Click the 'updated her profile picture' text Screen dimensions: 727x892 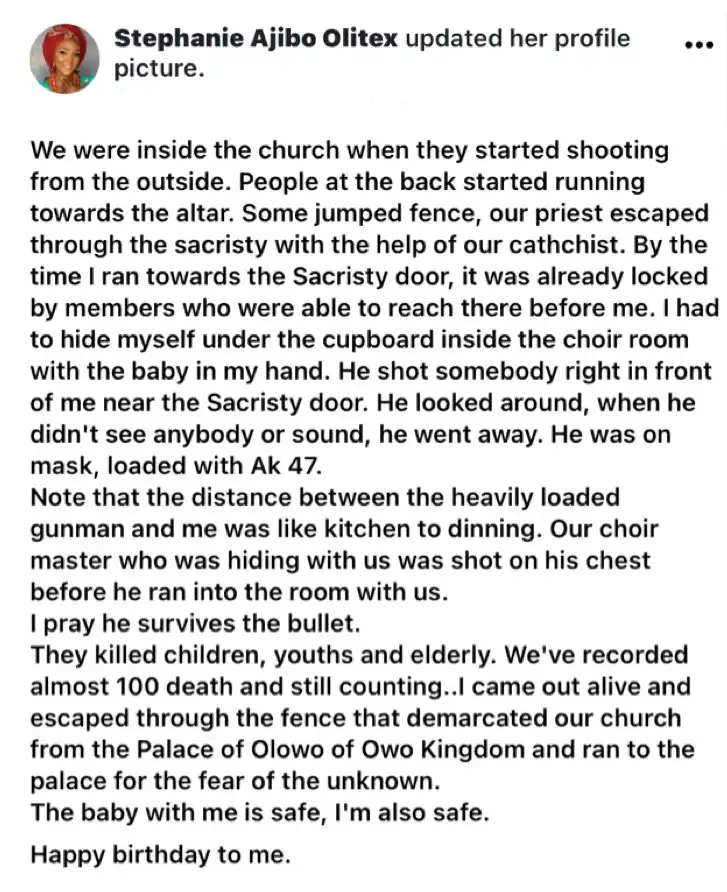pyautogui.click(x=372, y=53)
